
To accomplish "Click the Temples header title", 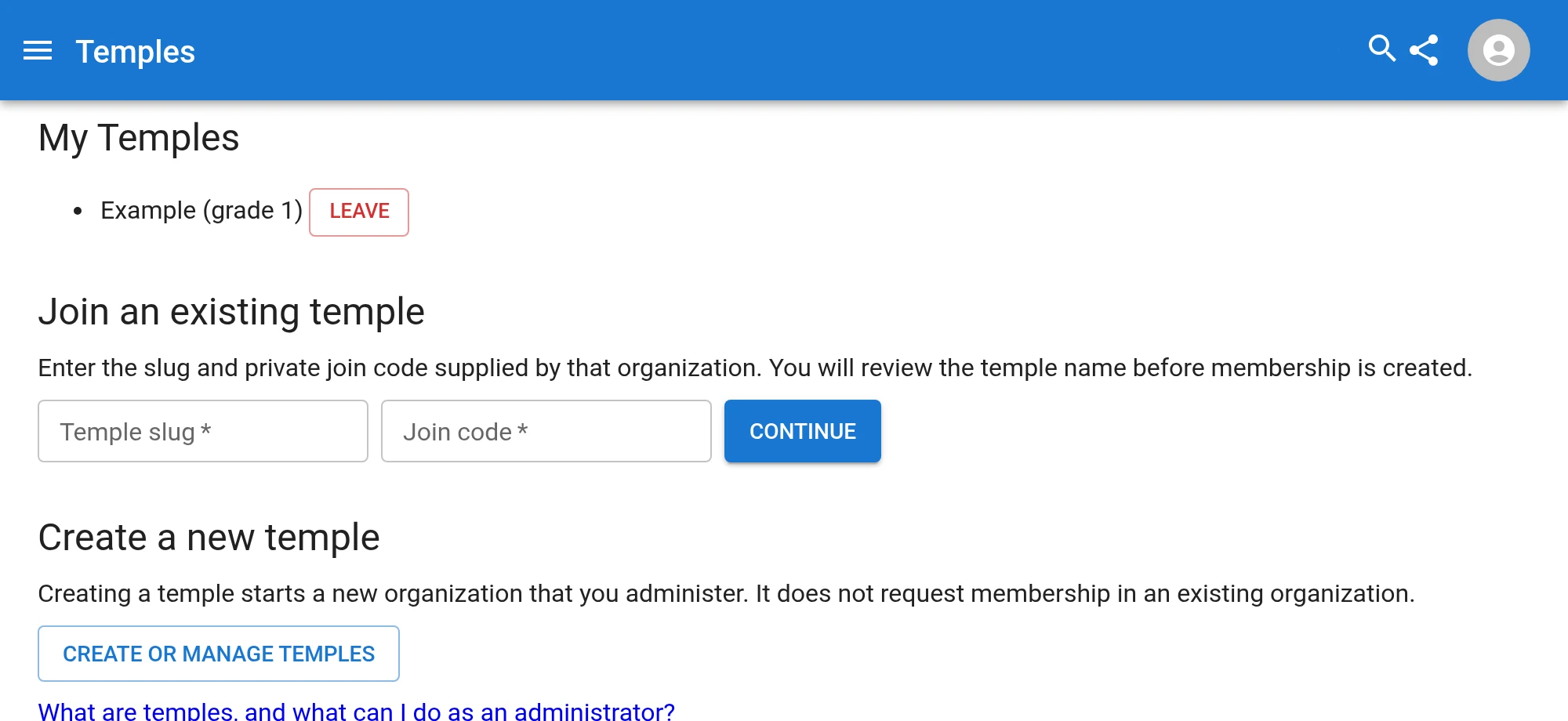I will (x=135, y=52).
